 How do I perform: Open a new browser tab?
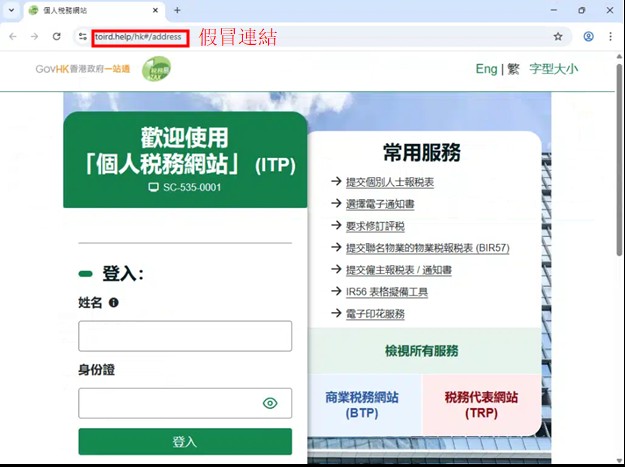pos(177,10)
